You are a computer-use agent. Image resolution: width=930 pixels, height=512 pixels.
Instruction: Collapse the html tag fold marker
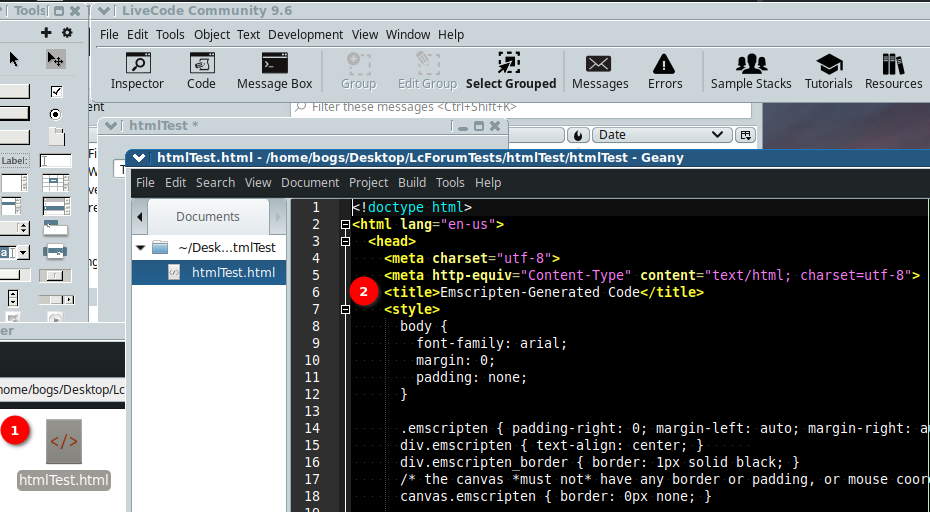(x=345, y=225)
